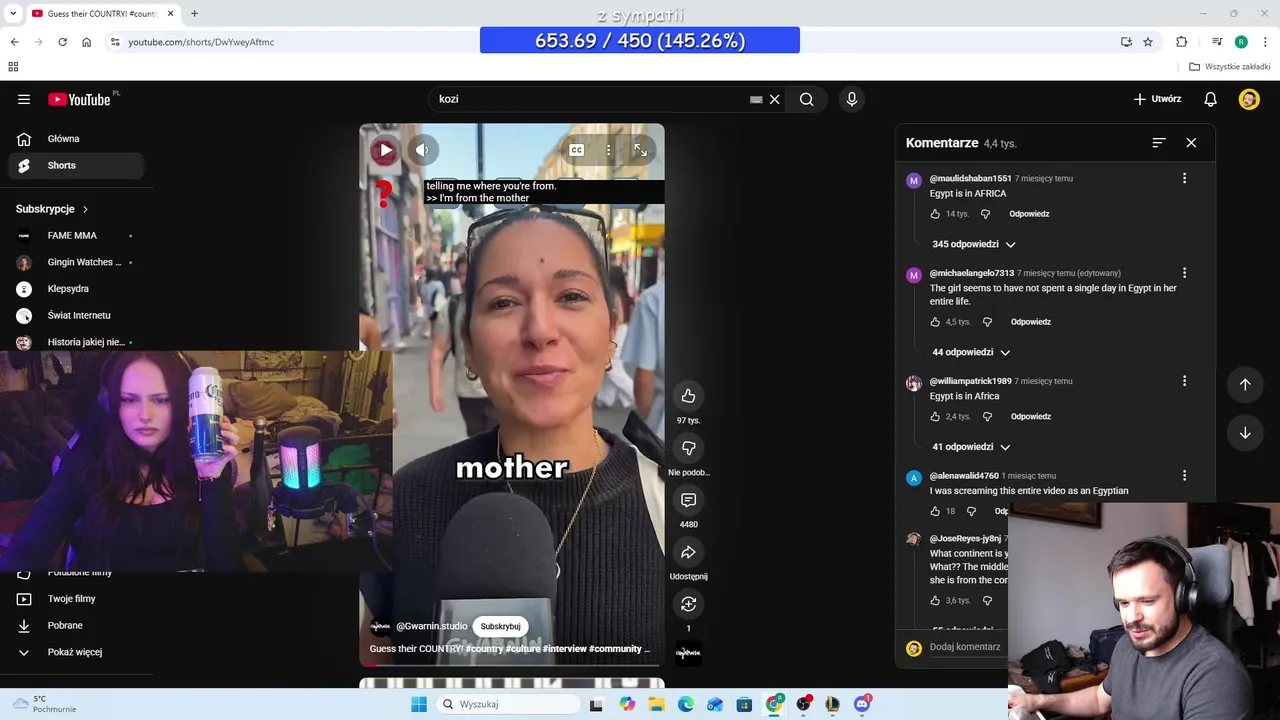Image resolution: width=1280 pixels, height=720 pixels.
Task: Go to YouTube home via logo
Action: pyautogui.click(x=79, y=99)
